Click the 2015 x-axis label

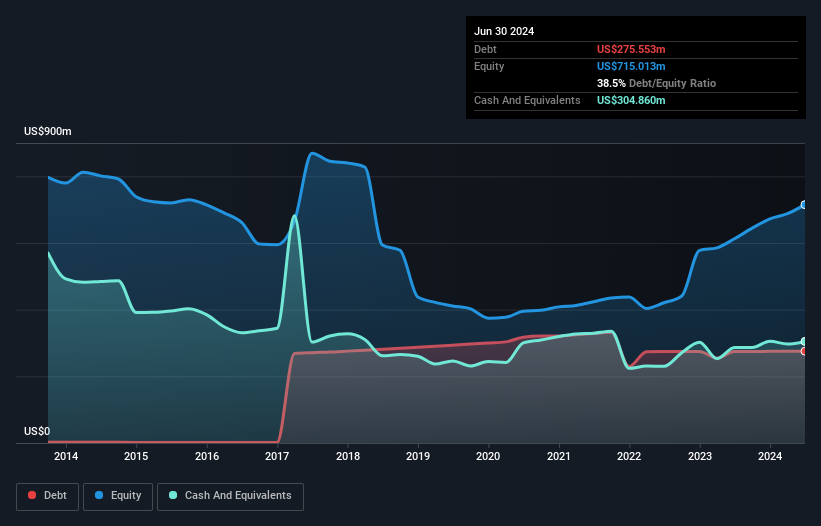pos(136,456)
